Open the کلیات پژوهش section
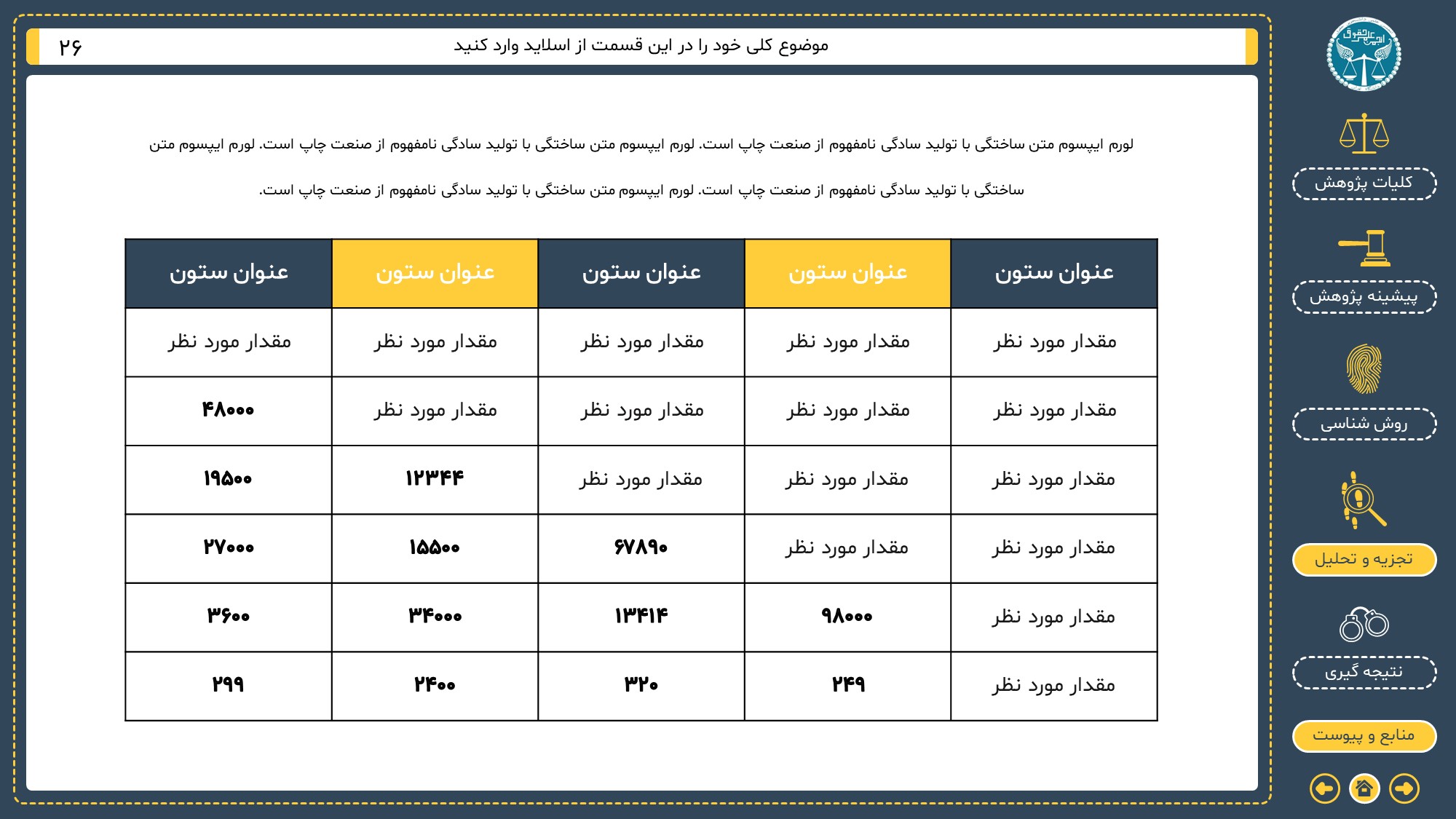1456x819 pixels. (x=1364, y=183)
